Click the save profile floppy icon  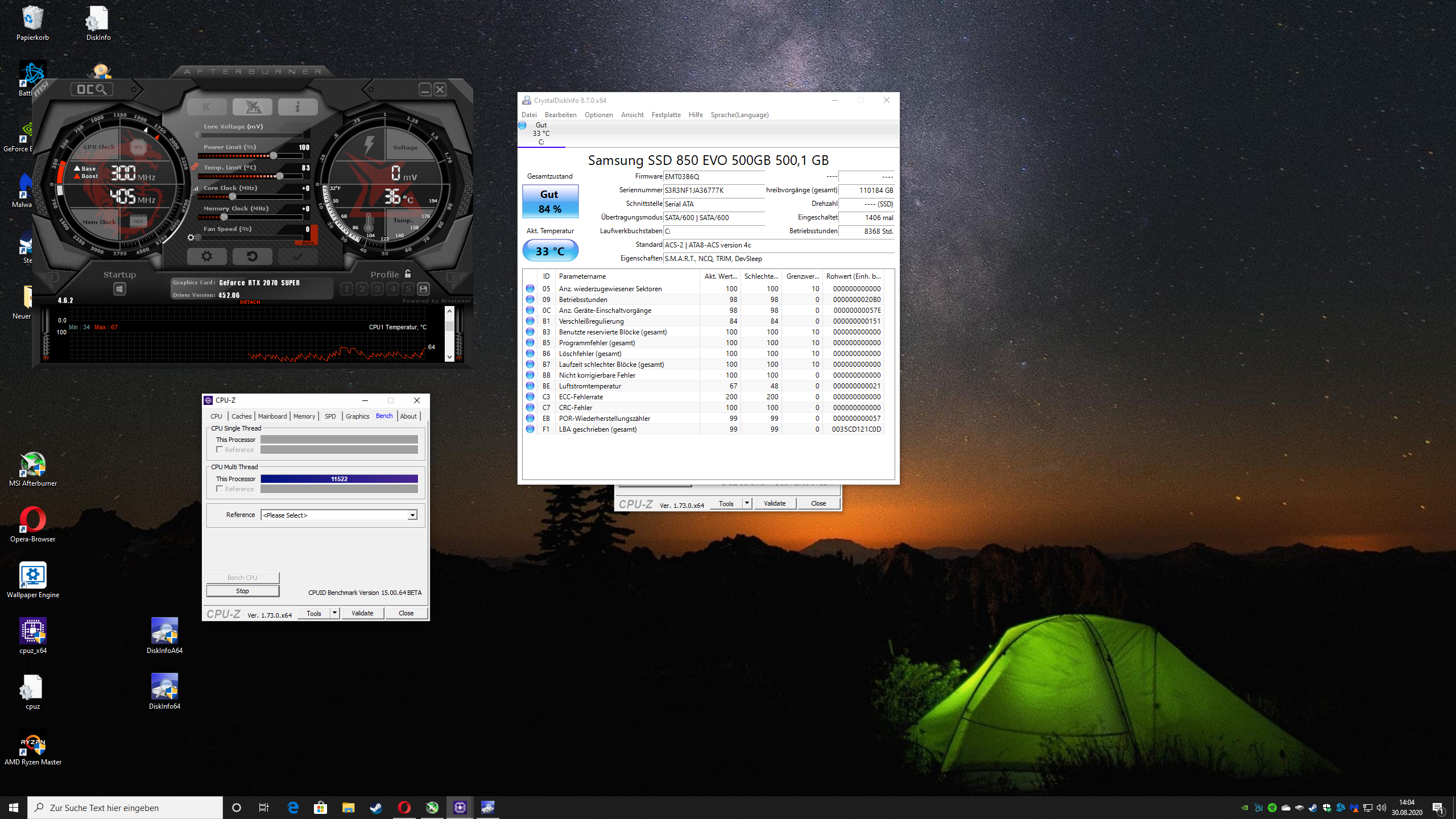(x=424, y=289)
